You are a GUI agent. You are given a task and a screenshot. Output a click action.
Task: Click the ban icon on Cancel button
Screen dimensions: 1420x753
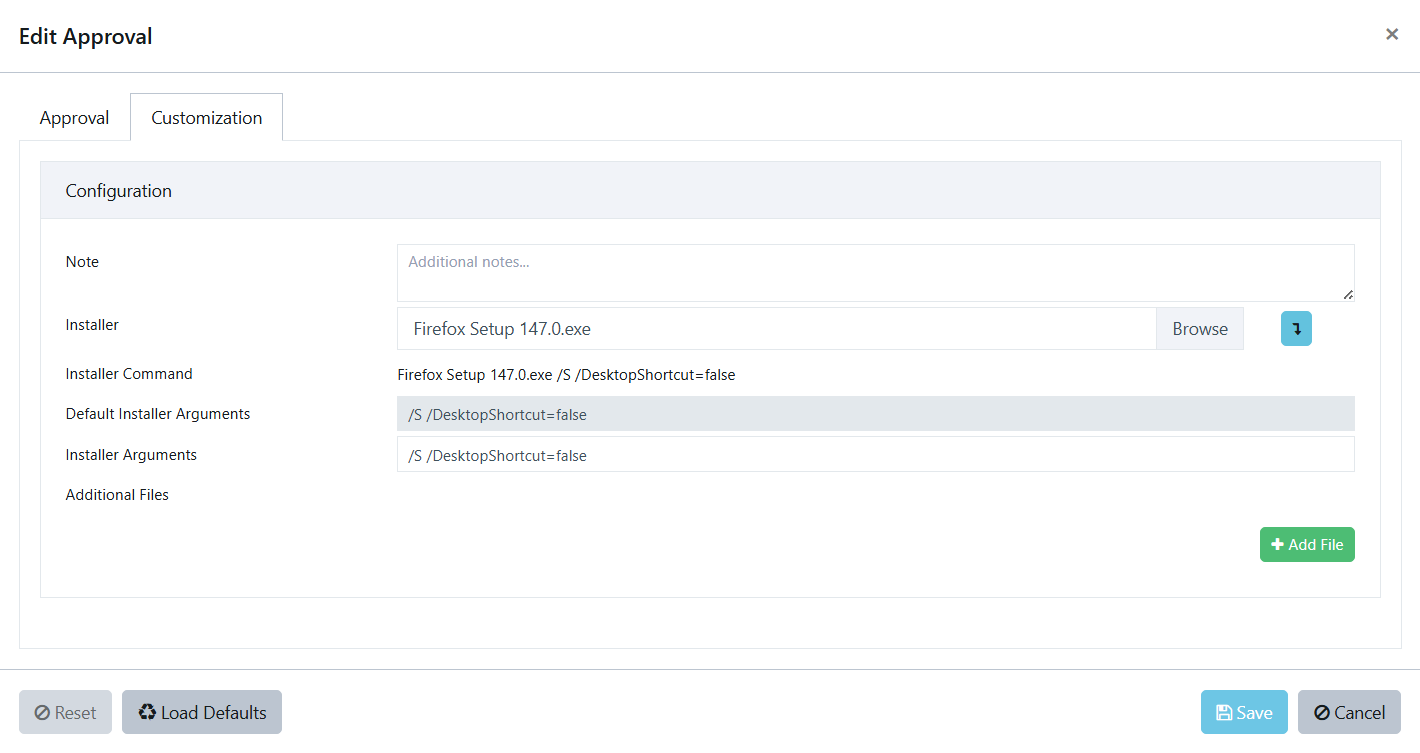pos(1321,713)
